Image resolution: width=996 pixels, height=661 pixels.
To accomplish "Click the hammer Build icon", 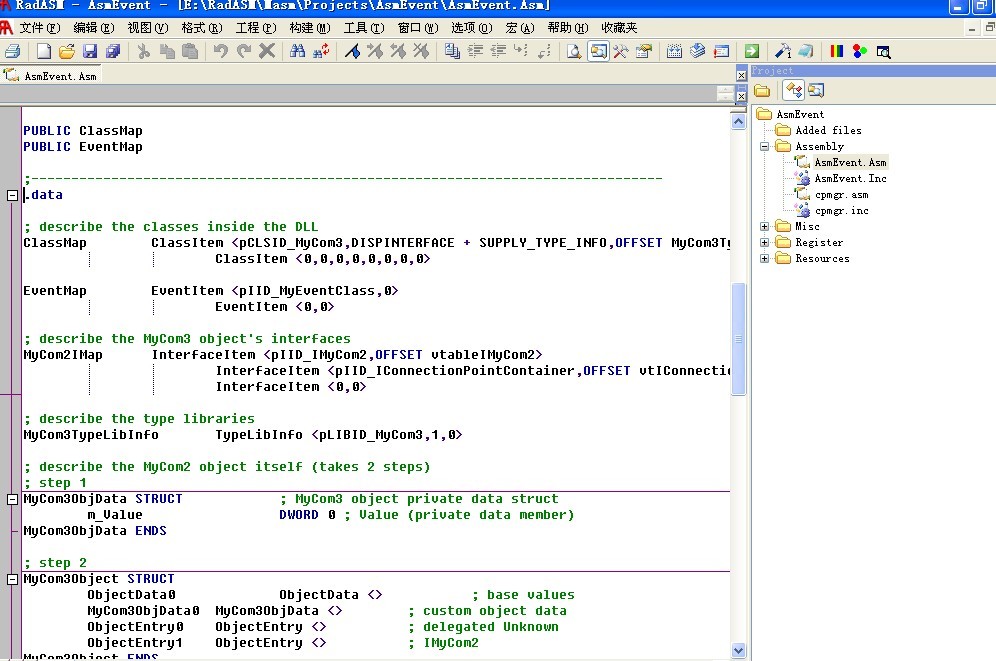I will 783,51.
